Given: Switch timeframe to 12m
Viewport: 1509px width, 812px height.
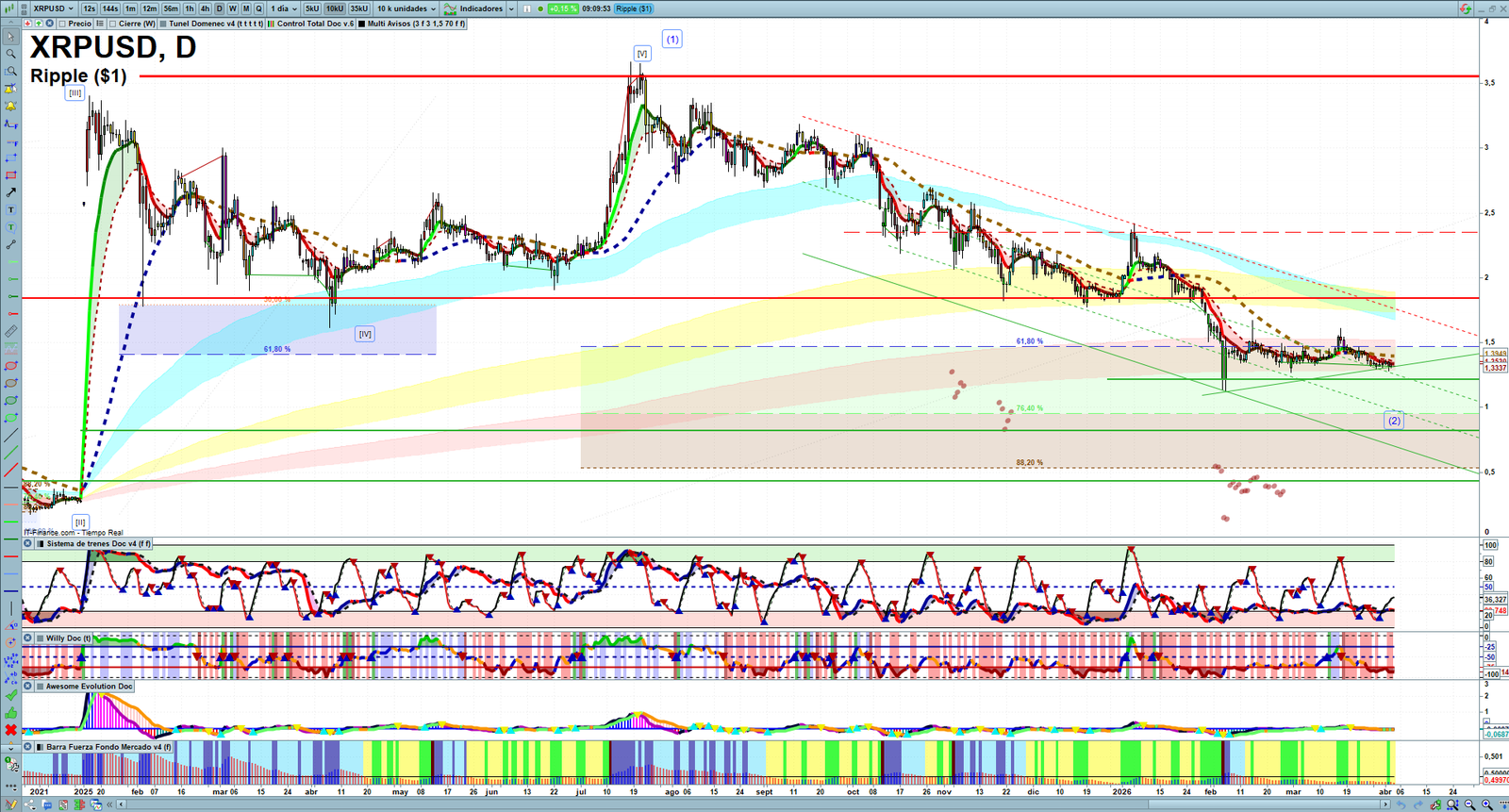Looking at the screenshot, I should tap(150, 8).
